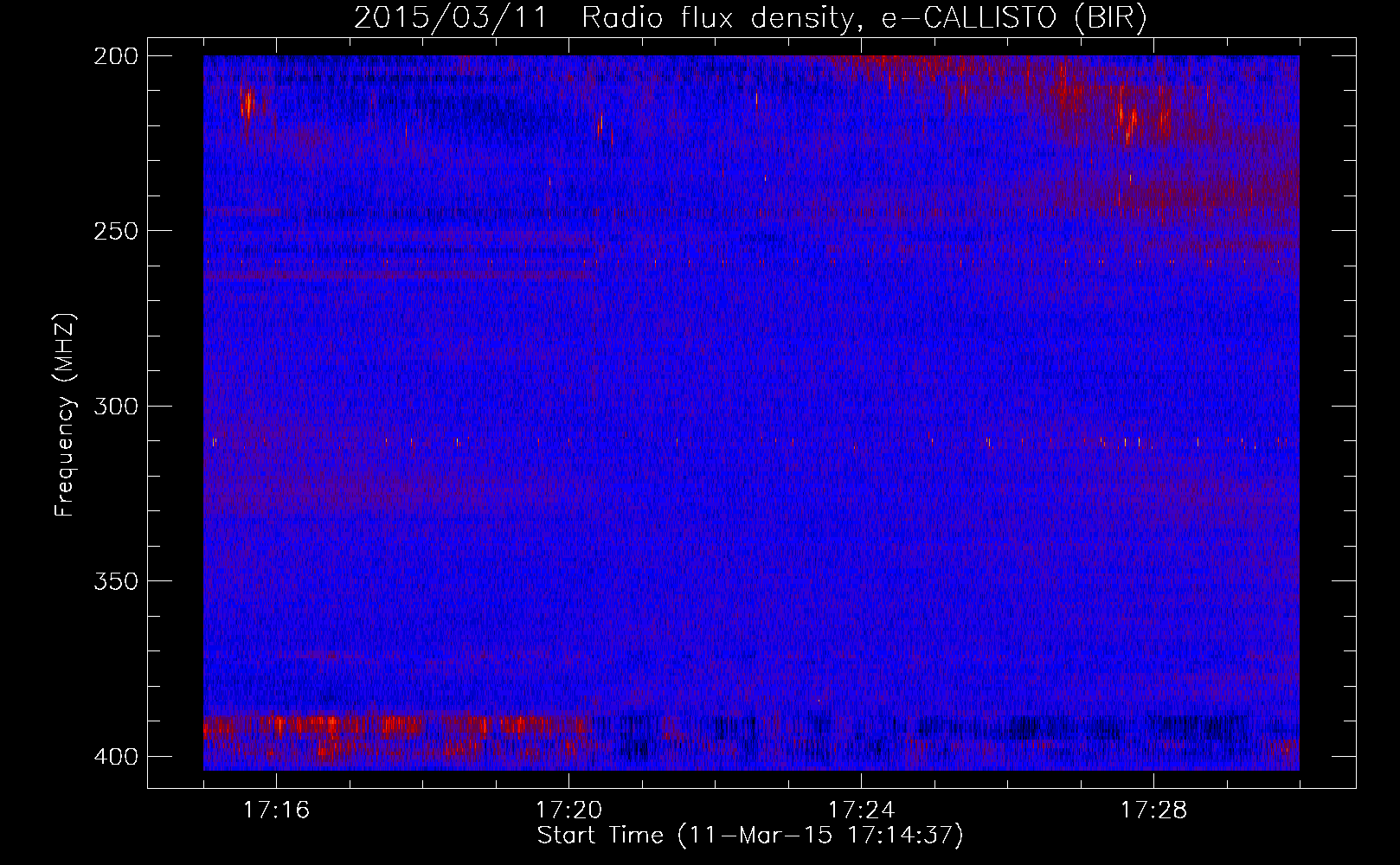
Task: Click the 17:24 time tick label
Action: coord(861,810)
